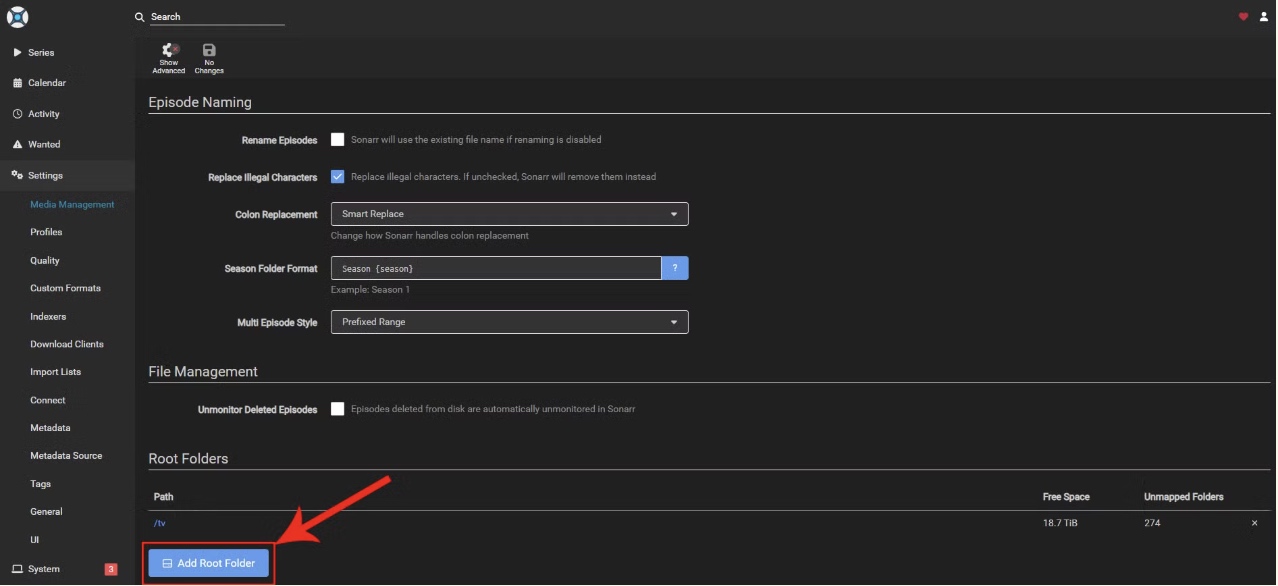This screenshot has height=586, width=1278.
Task: Expand the Colon Replacement dropdown
Action: click(x=510, y=214)
